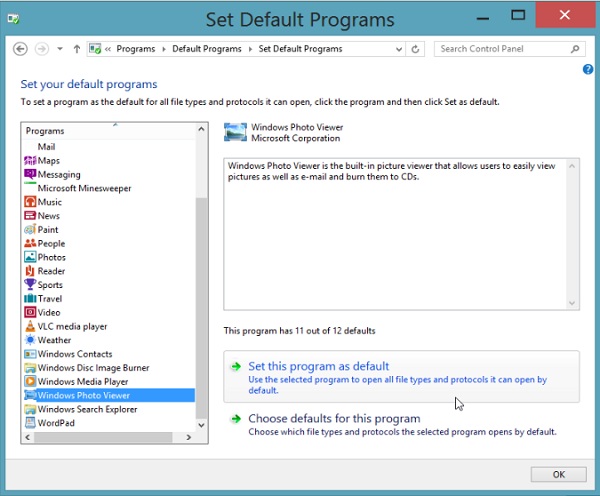
Task: Select the Windows Contacts icon
Action: click(30, 354)
